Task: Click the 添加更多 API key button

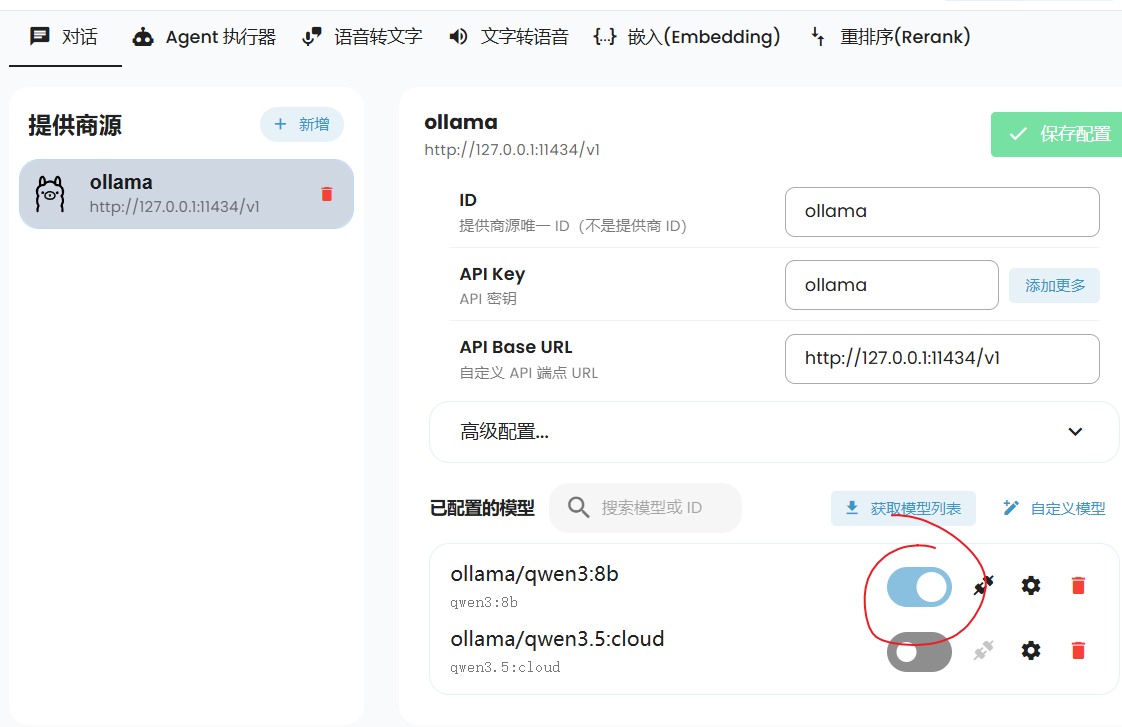Action: click(x=1054, y=286)
